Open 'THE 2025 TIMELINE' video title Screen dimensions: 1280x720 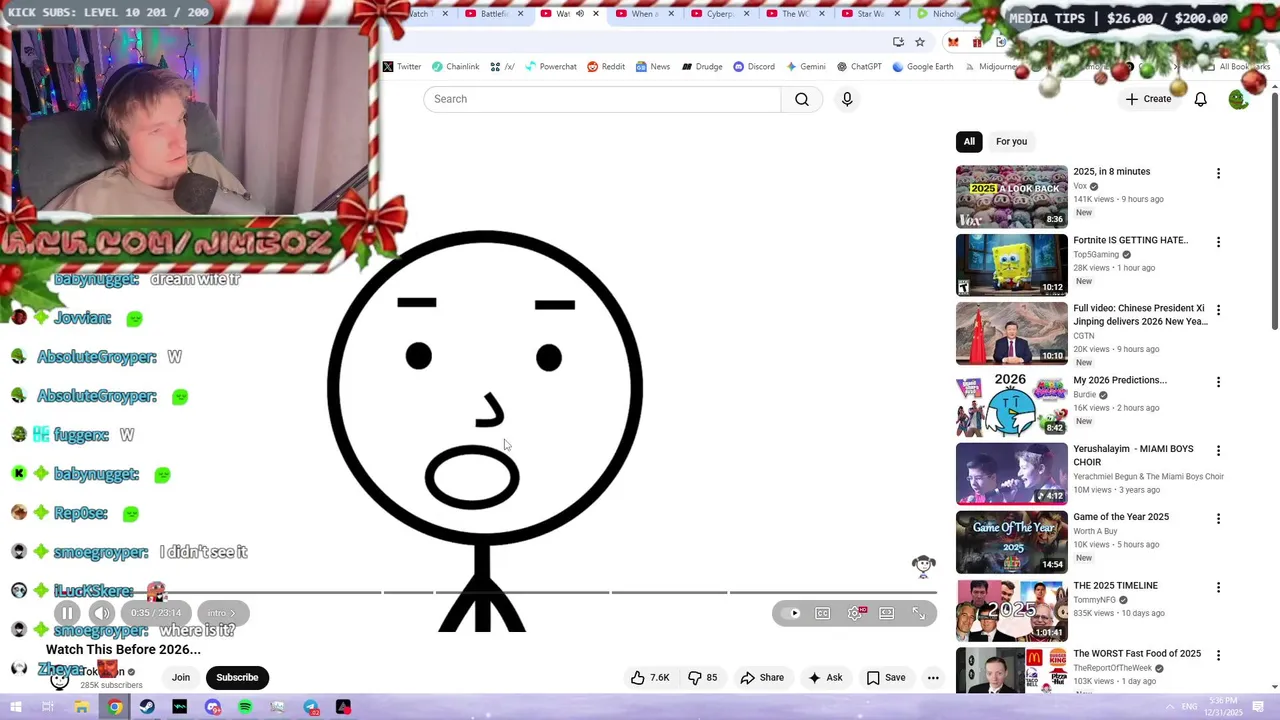(x=1115, y=585)
